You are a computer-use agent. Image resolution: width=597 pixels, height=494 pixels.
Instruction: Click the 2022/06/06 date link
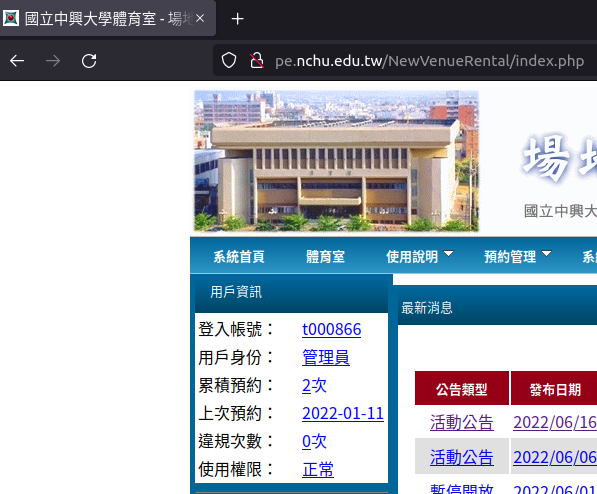(x=555, y=457)
